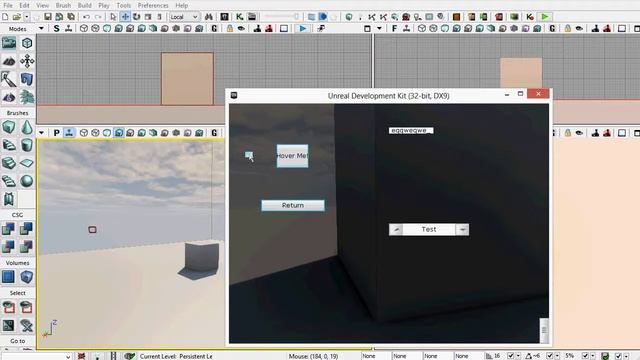The width and height of the screenshot is (640, 360).
Task: Open the status bar bottom-left combo box
Action: point(36,356)
